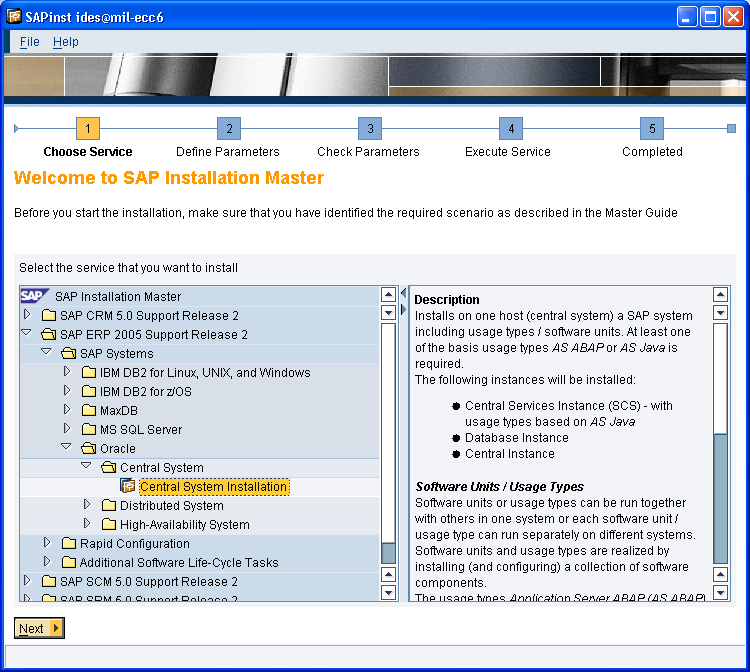Expand the Distributed System node
This screenshot has height=672, width=750.
point(88,506)
